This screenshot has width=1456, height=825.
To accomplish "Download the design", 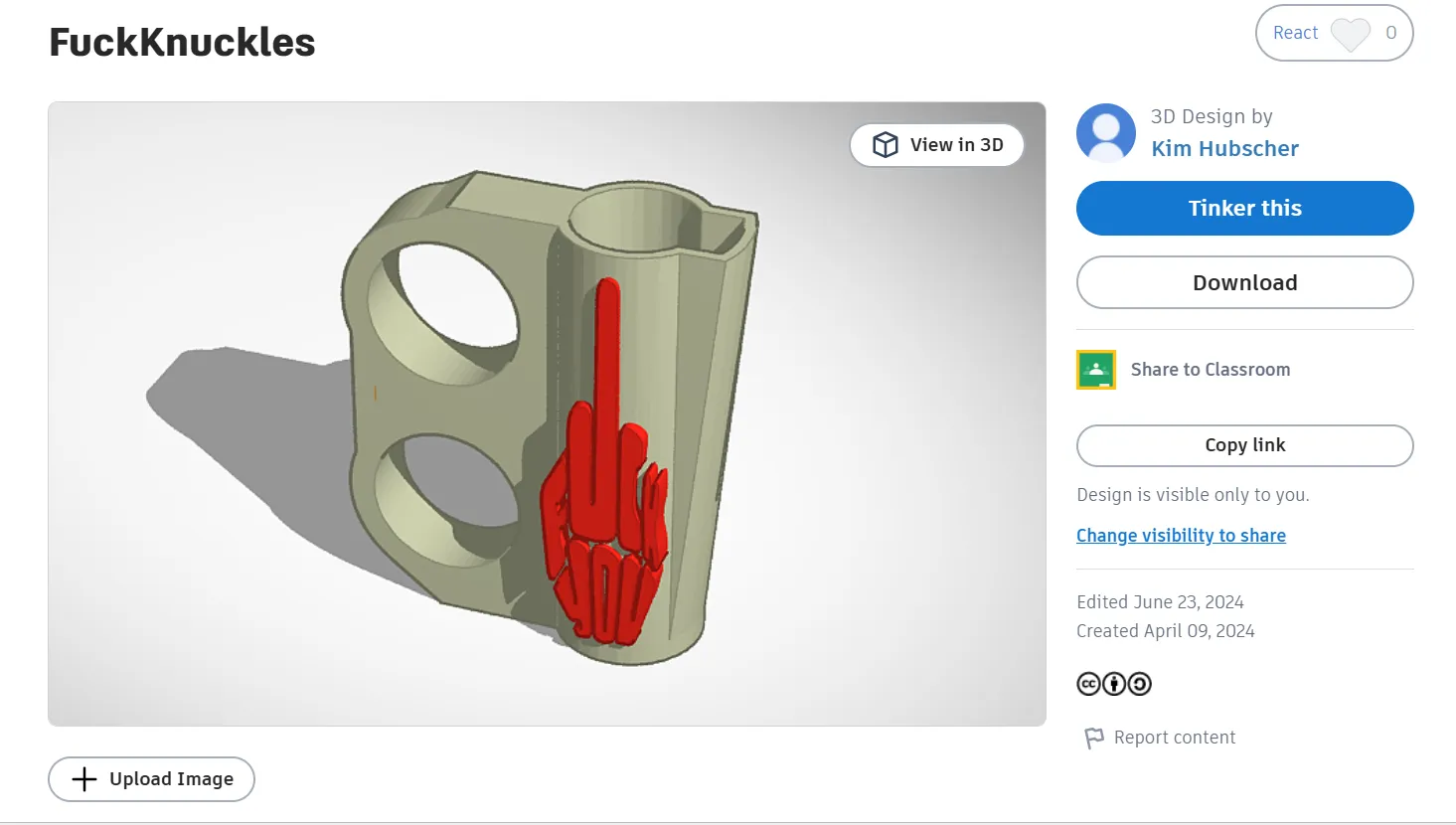I will [1244, 282].
